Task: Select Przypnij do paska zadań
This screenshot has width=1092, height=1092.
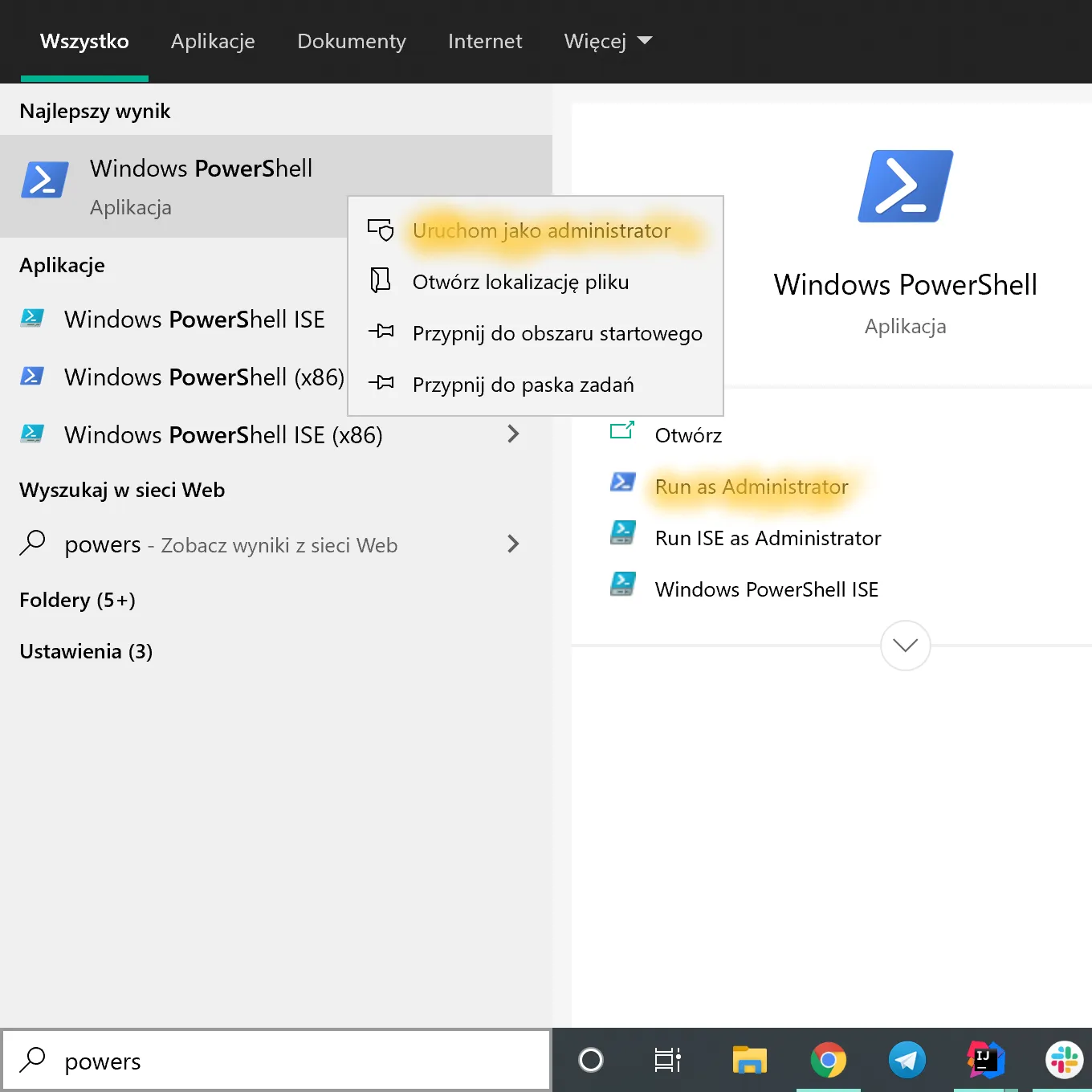Action: click(536, 385)
